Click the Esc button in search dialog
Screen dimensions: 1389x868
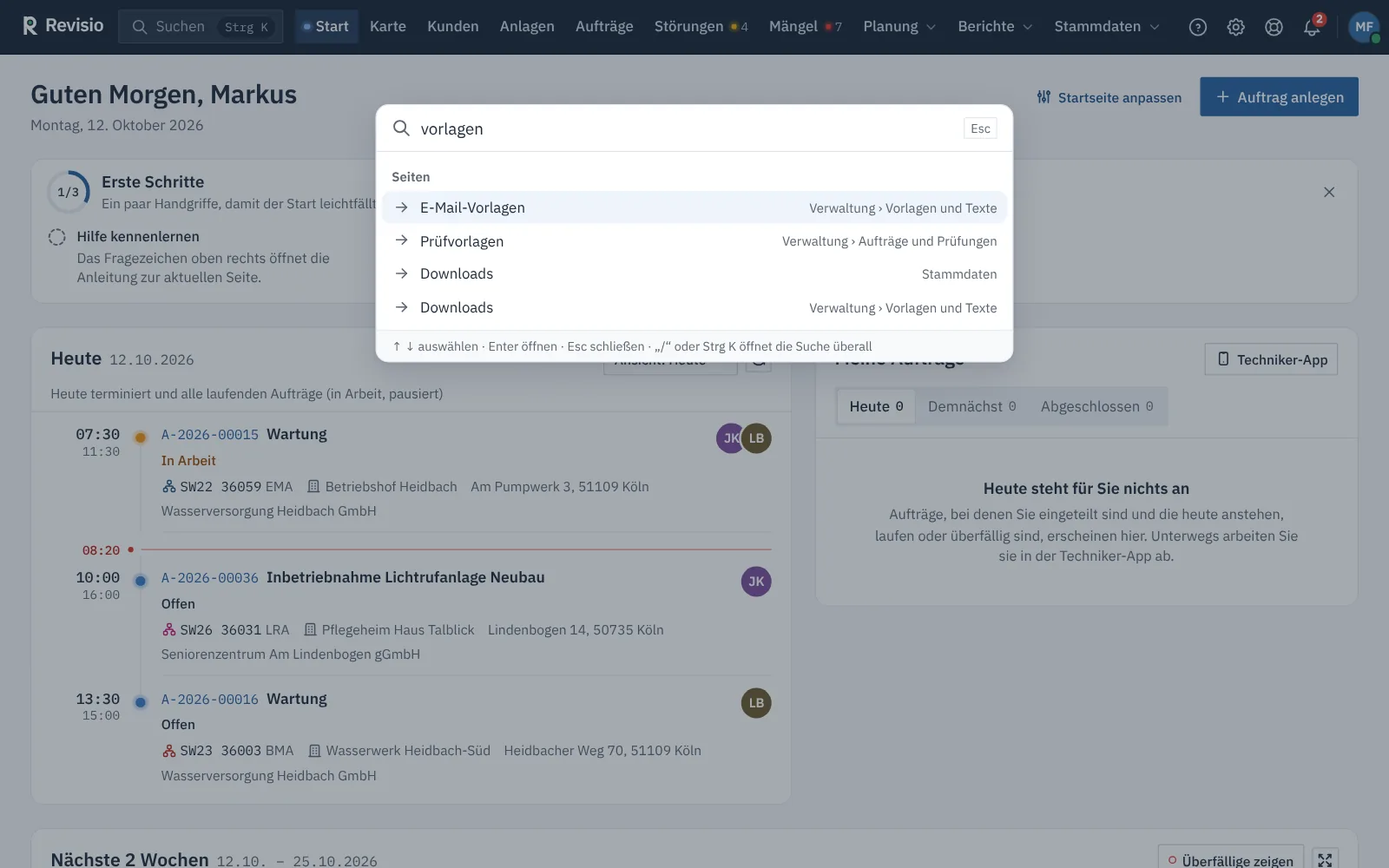click(x=980, y=128)
